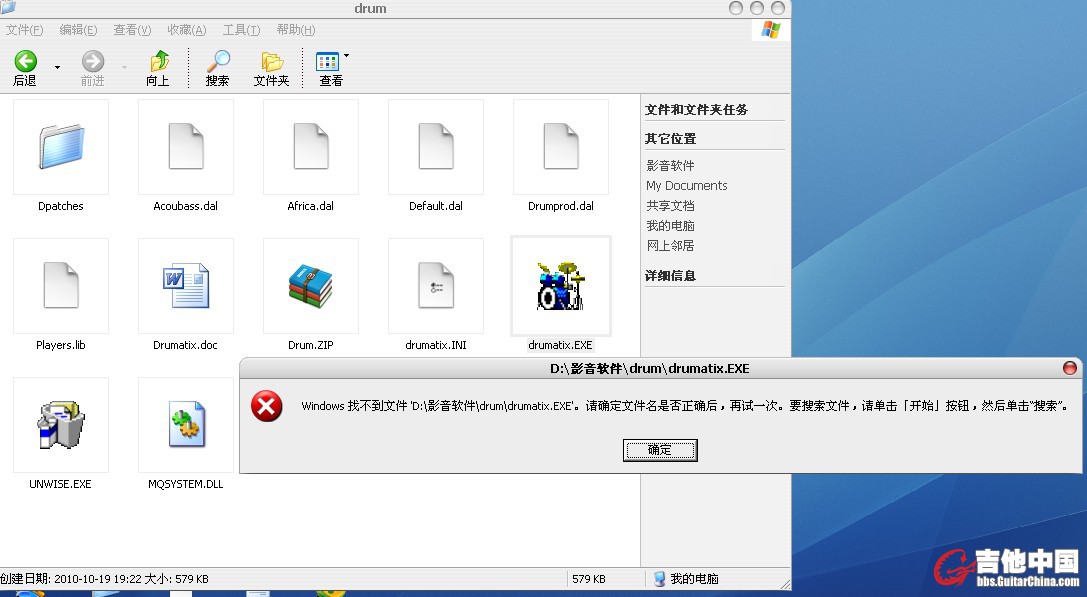This screenshot has width=1087, height=597.
Task: Open the My Documents link
Action: pos(686,186)
